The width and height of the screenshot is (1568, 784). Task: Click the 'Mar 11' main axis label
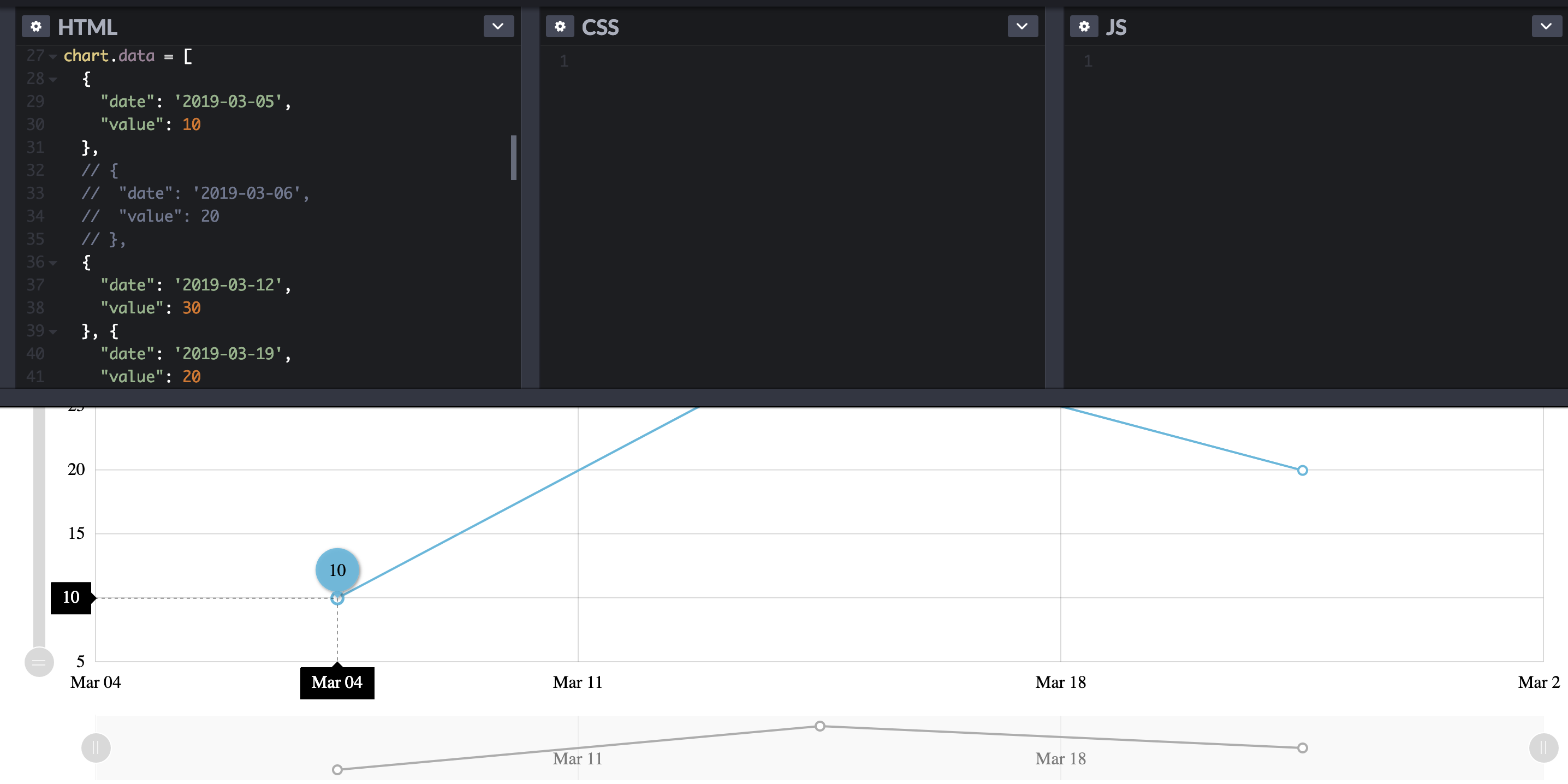click(578, 682)
